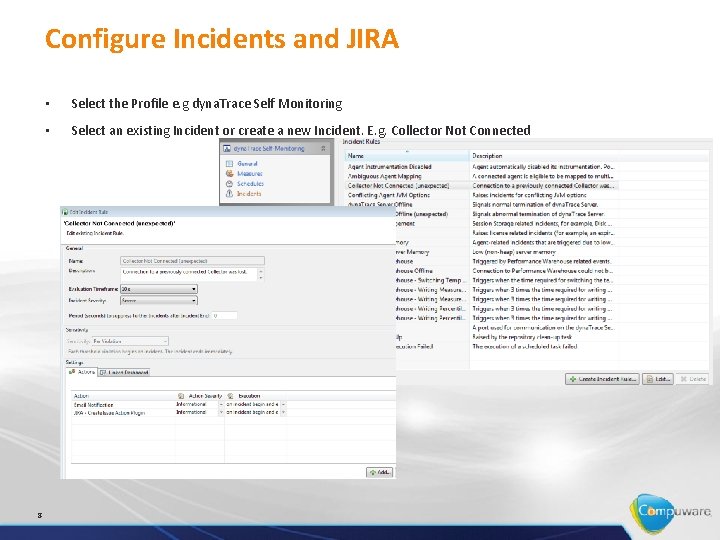This screenshot has height=540, width=720.
Task: Click the Edit Incident Rule title icon
Action: tap(65, 212)
